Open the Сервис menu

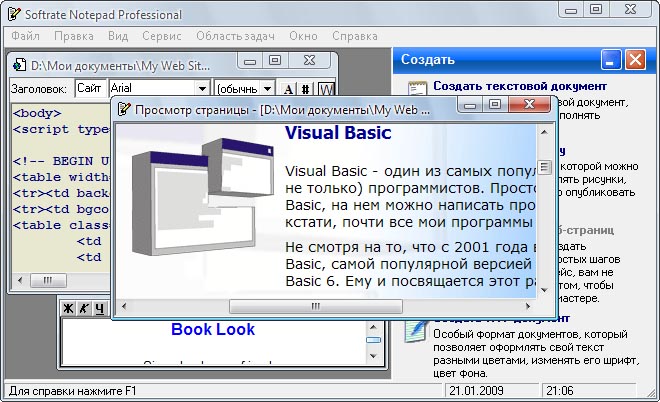162,36
